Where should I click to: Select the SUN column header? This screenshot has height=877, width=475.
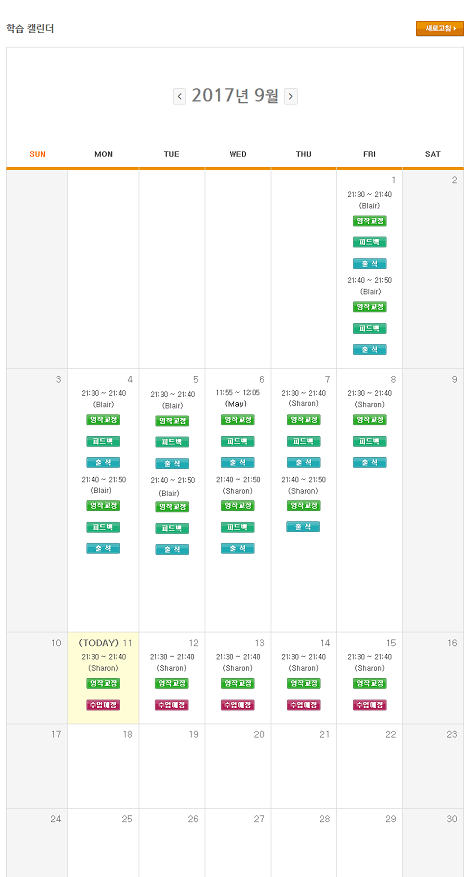click(37, 154)
